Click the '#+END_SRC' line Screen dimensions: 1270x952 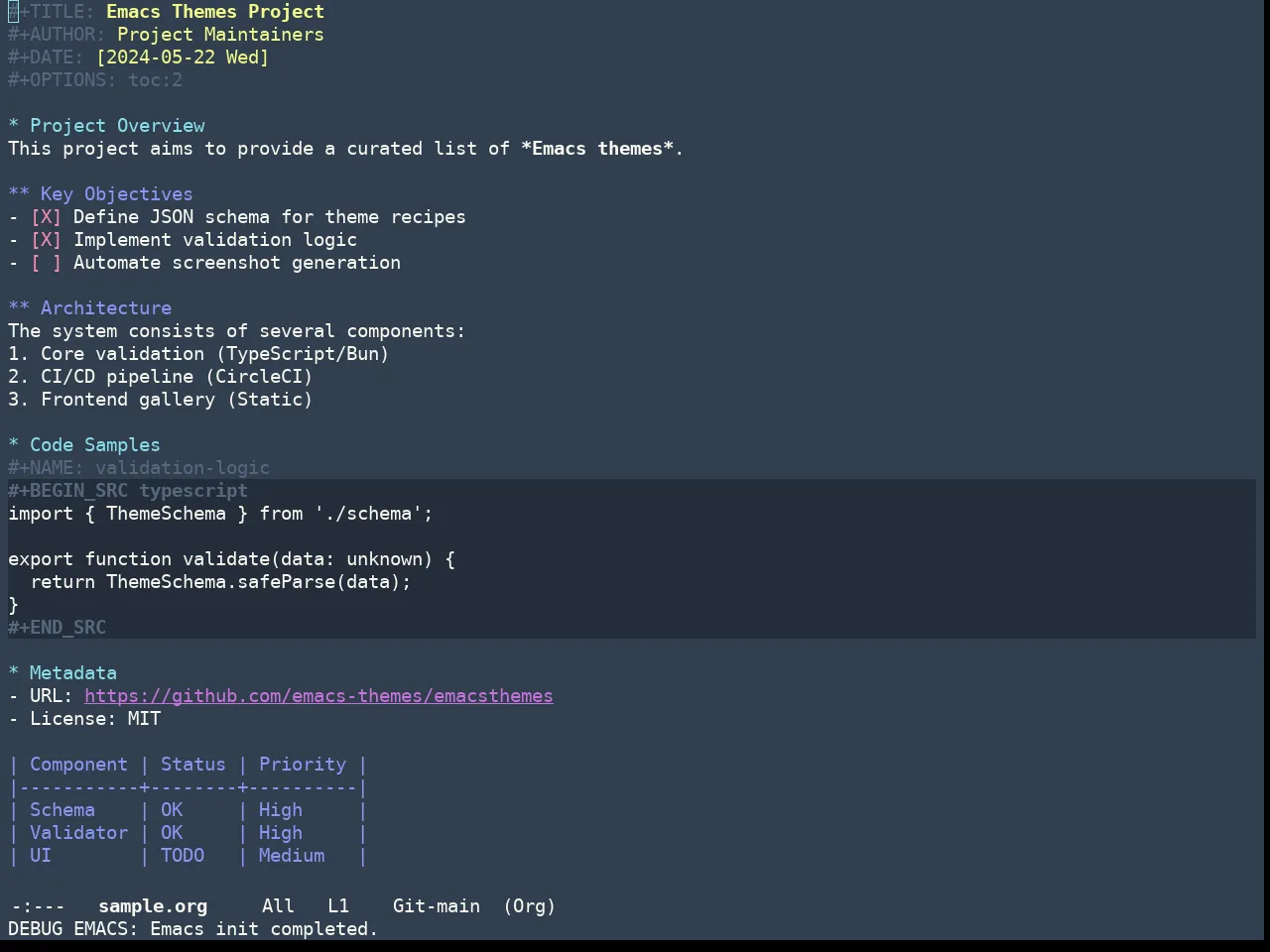(58, 628)
